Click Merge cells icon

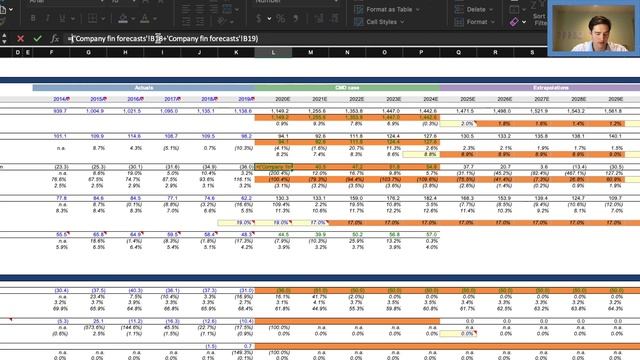[227, 9]
